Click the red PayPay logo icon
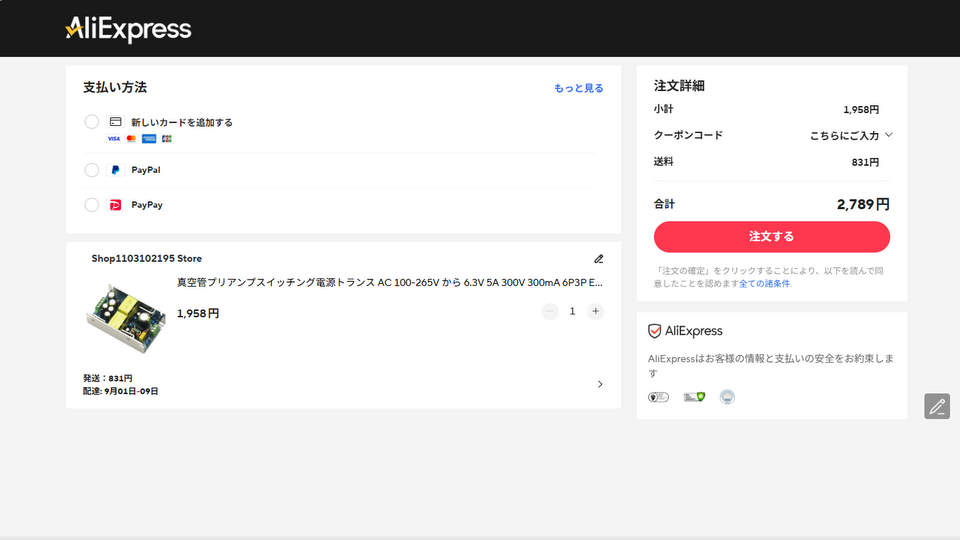This screenshot has height=540, width=960. pyautogui.click(x=116, y=205)
